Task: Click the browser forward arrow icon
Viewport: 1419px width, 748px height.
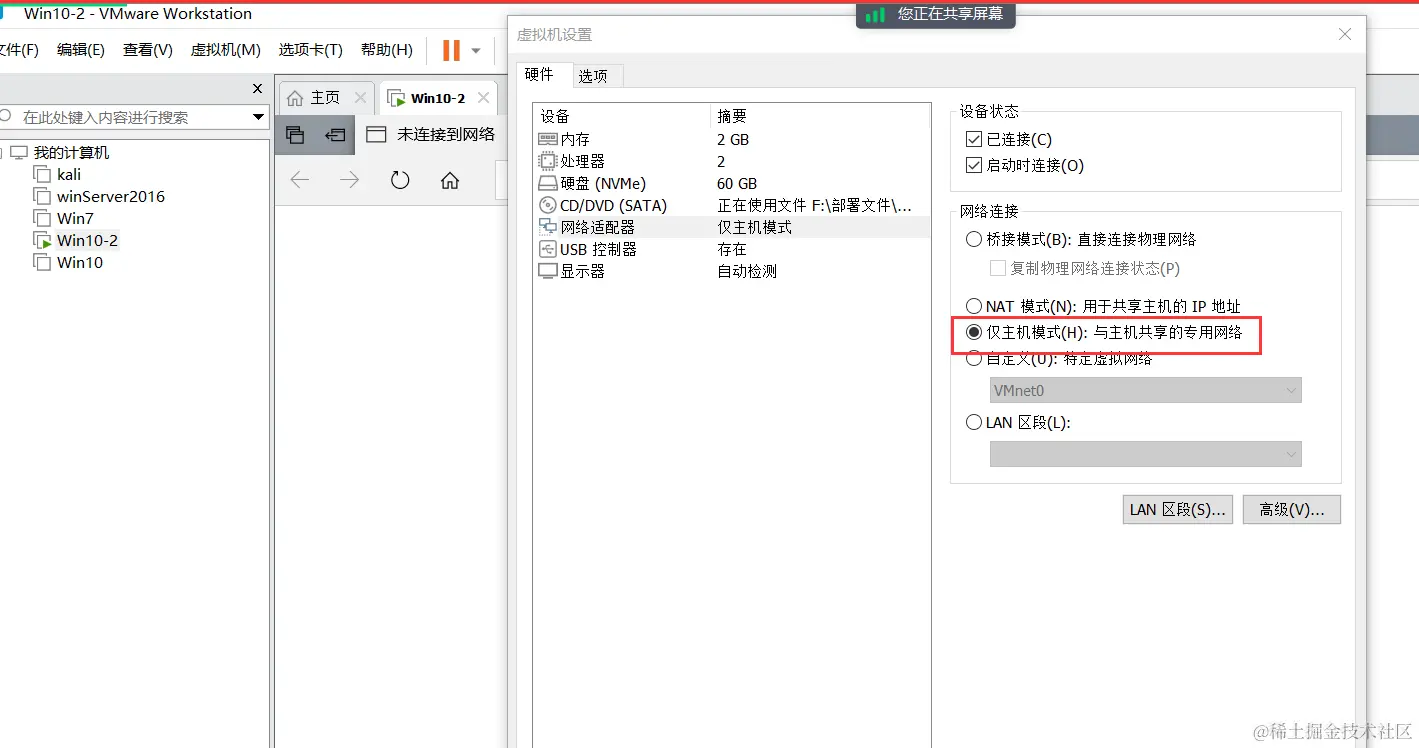Action: [349, 180]
